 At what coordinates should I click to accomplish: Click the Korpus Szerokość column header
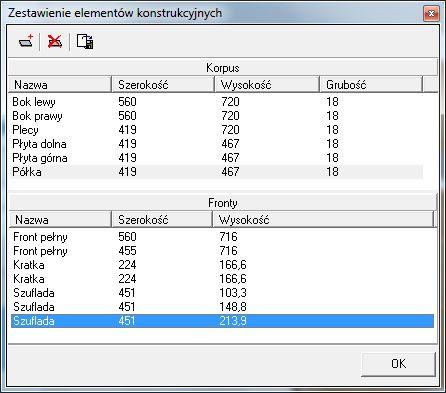point(163,85)
